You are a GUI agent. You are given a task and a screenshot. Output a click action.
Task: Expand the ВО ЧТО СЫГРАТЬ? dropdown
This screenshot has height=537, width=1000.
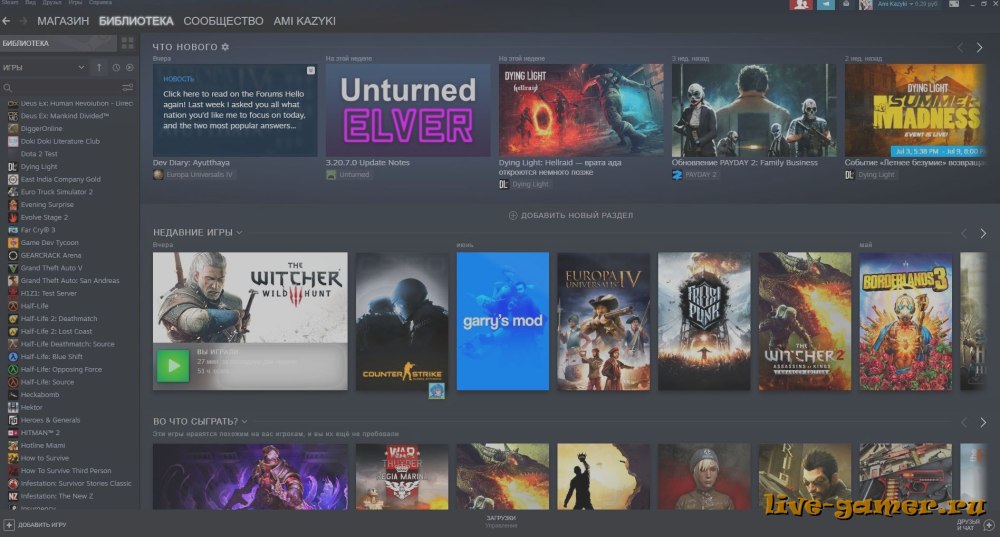click(245, 422)
